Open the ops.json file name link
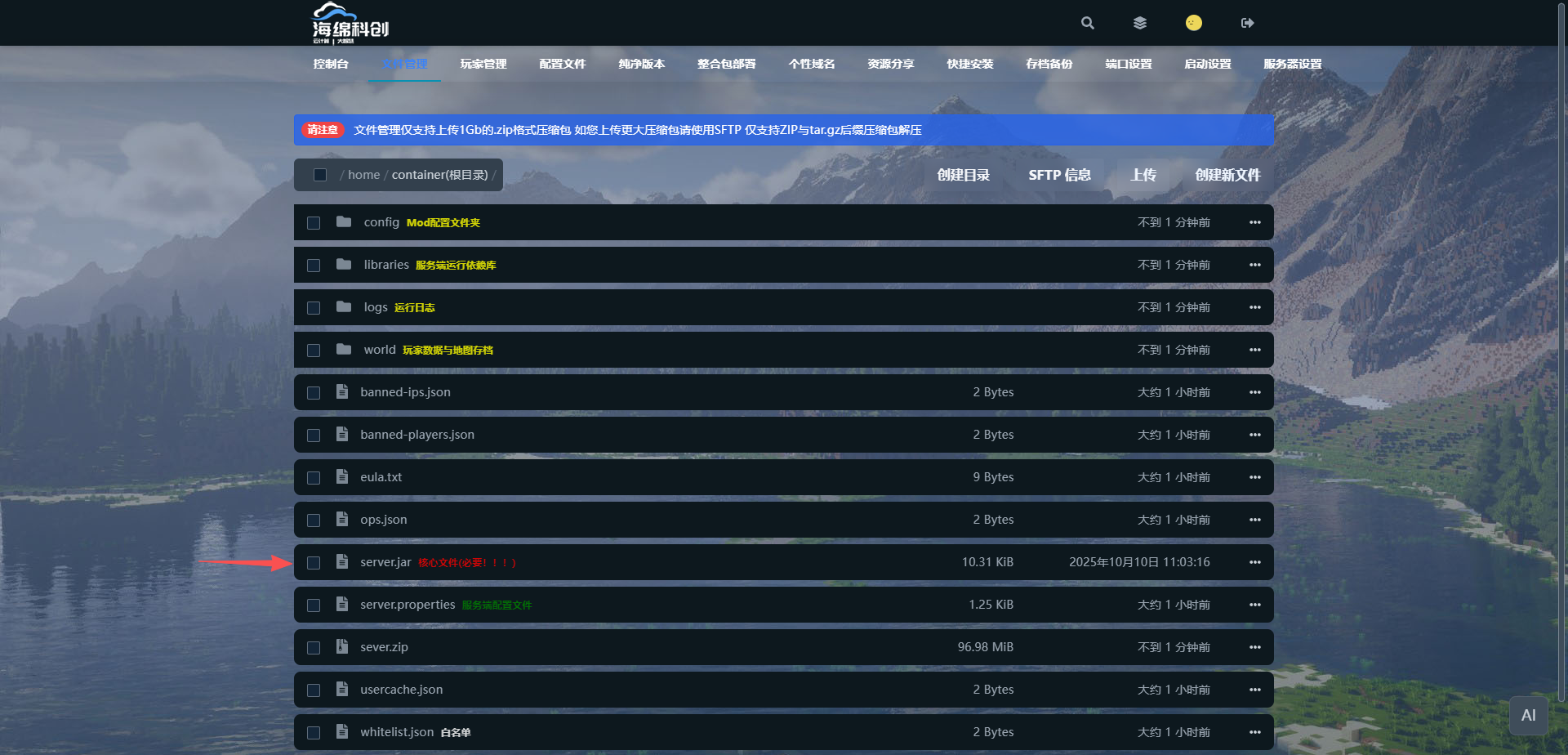The height and width of the screenshot is (755, 1568). tap(383, 520)
